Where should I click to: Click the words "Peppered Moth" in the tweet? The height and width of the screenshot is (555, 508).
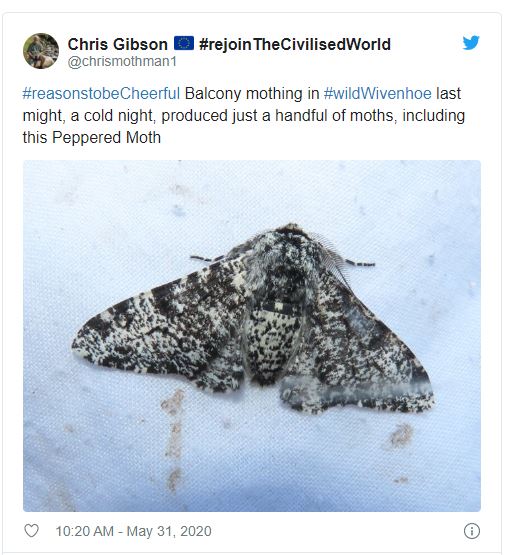(x=106, y=137)
